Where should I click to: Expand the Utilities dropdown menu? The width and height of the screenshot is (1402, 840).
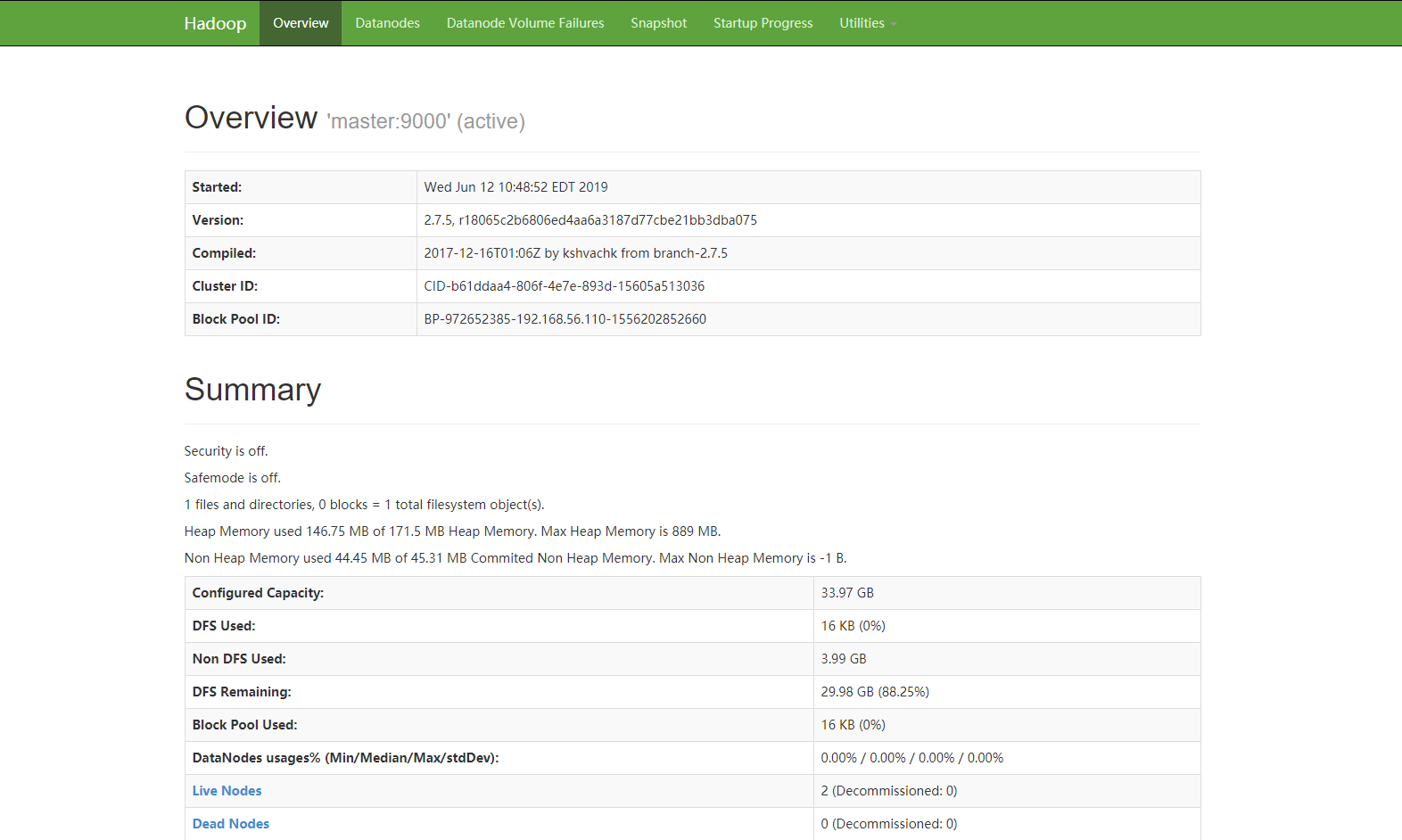(867, 23)
